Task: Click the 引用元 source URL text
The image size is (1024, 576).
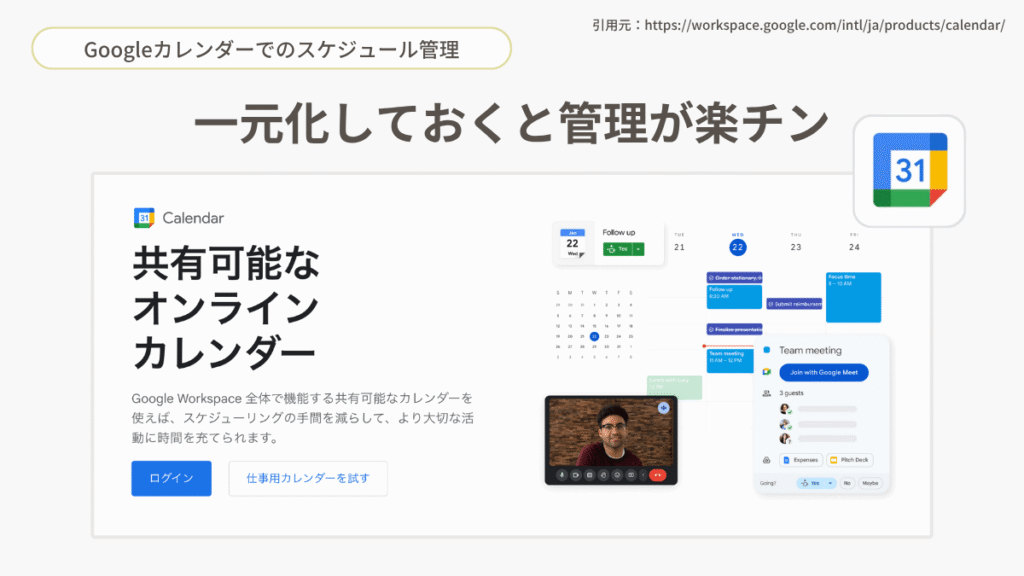Action: (798, 25)
